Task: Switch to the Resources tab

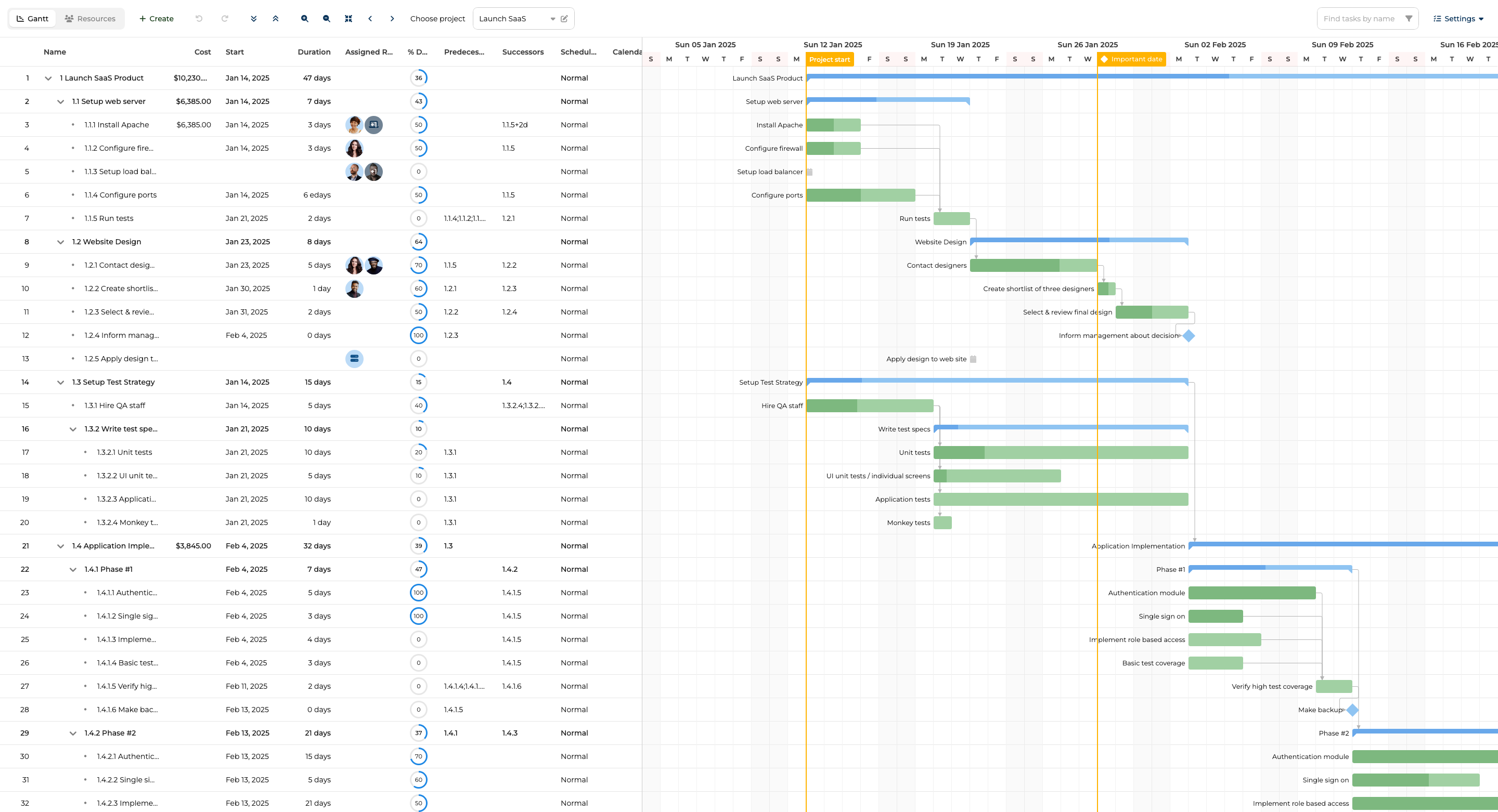Action: point(90,19)
